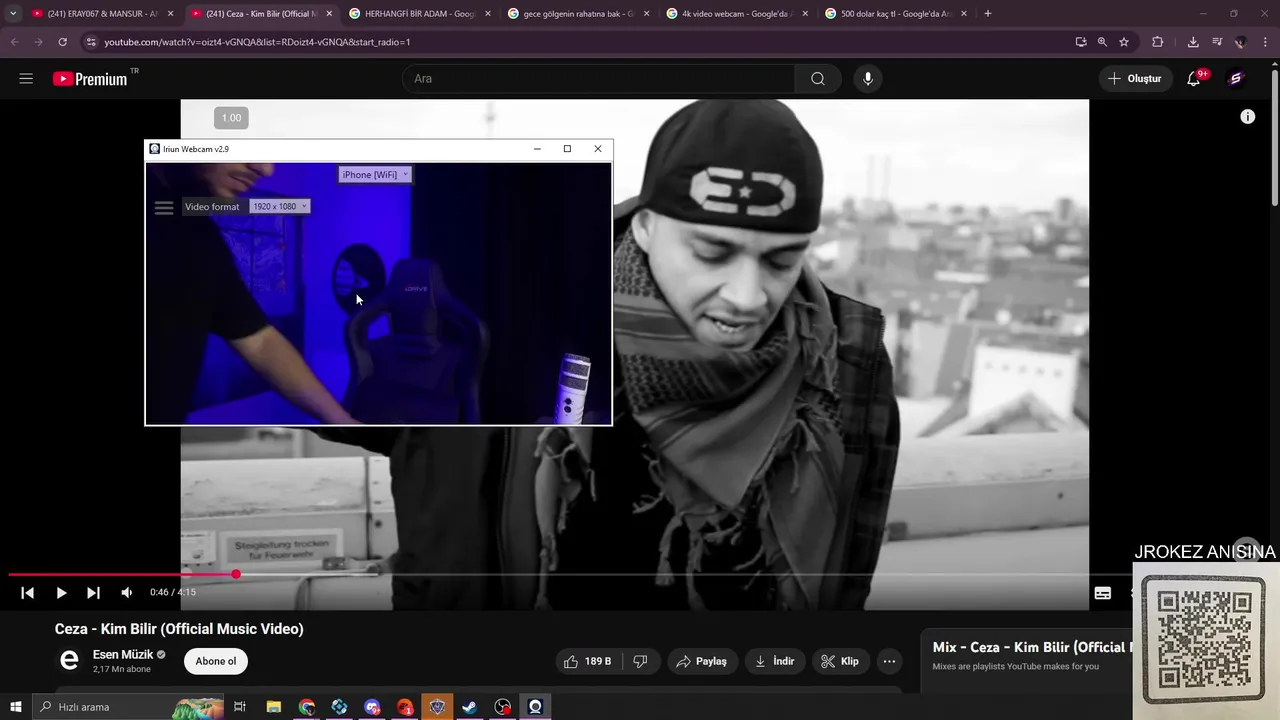Open a new browser tab

point(988,14)
